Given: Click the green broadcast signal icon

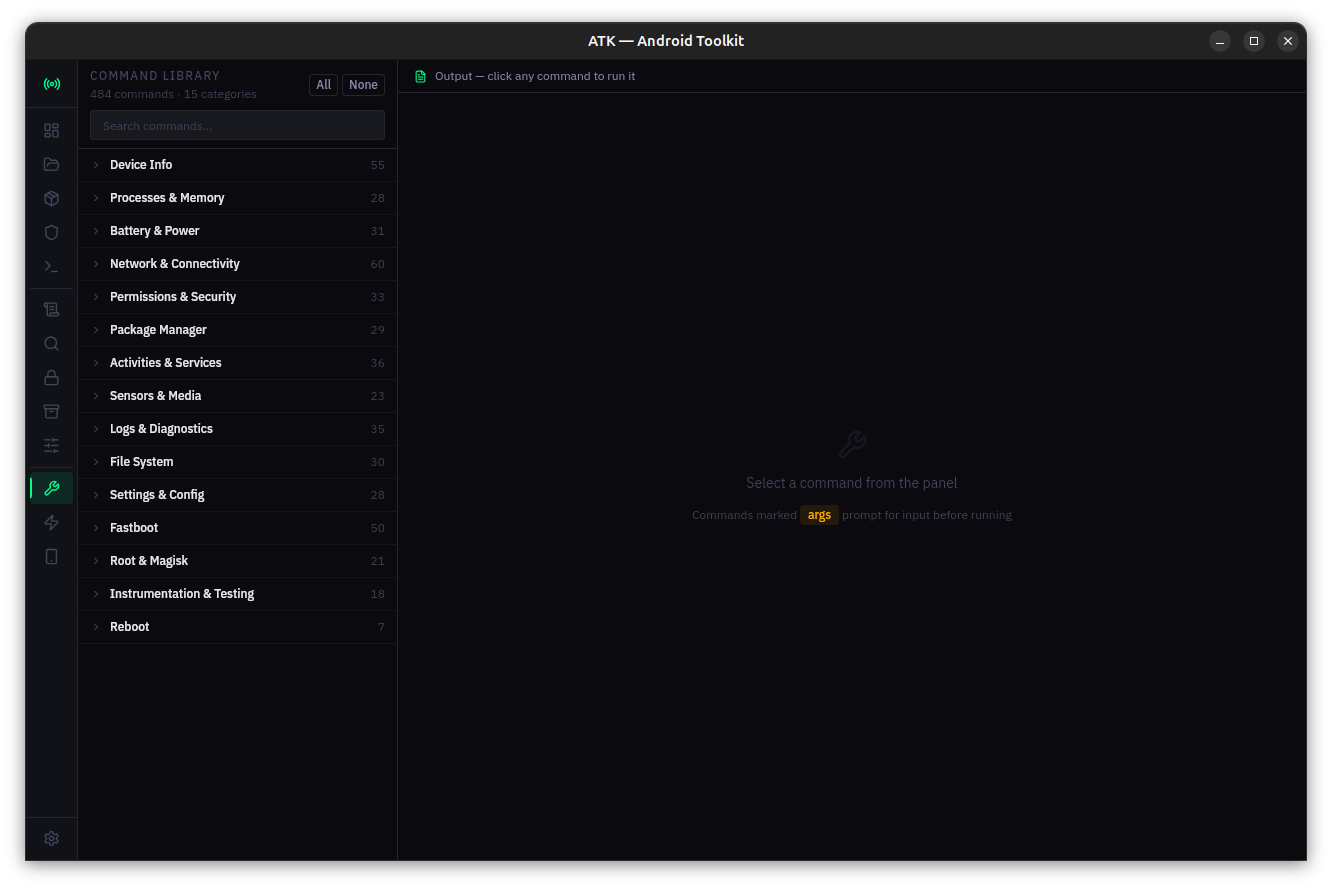Looking at the screenshot, I should point(52,84).
